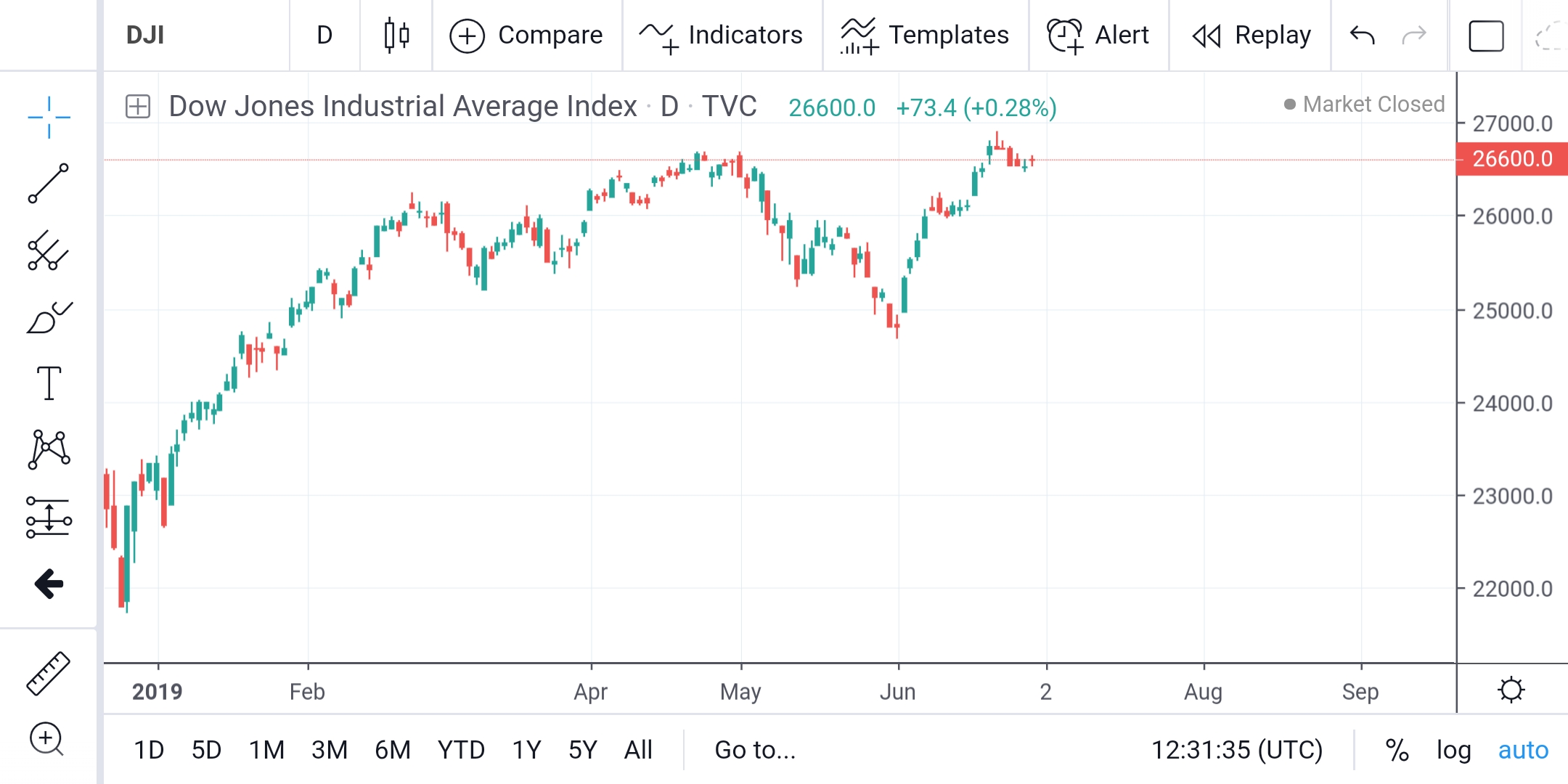
Task: Open the pitchfork drawing tools
Action: 49,250
